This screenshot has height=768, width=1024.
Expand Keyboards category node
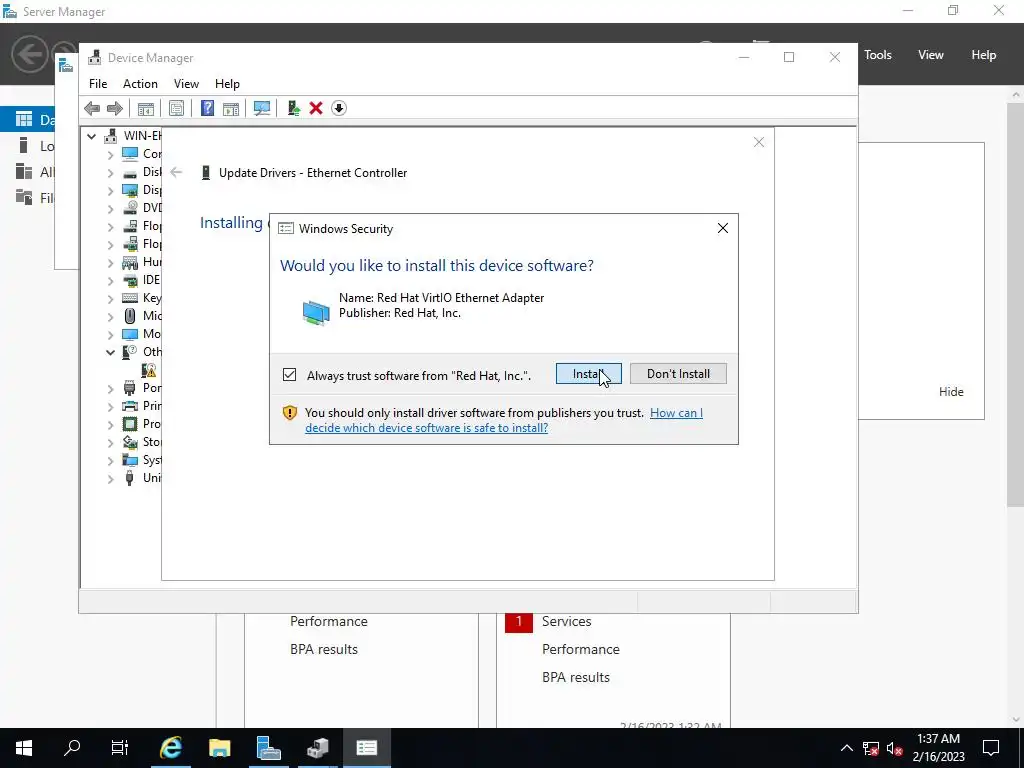coord(110,299)
